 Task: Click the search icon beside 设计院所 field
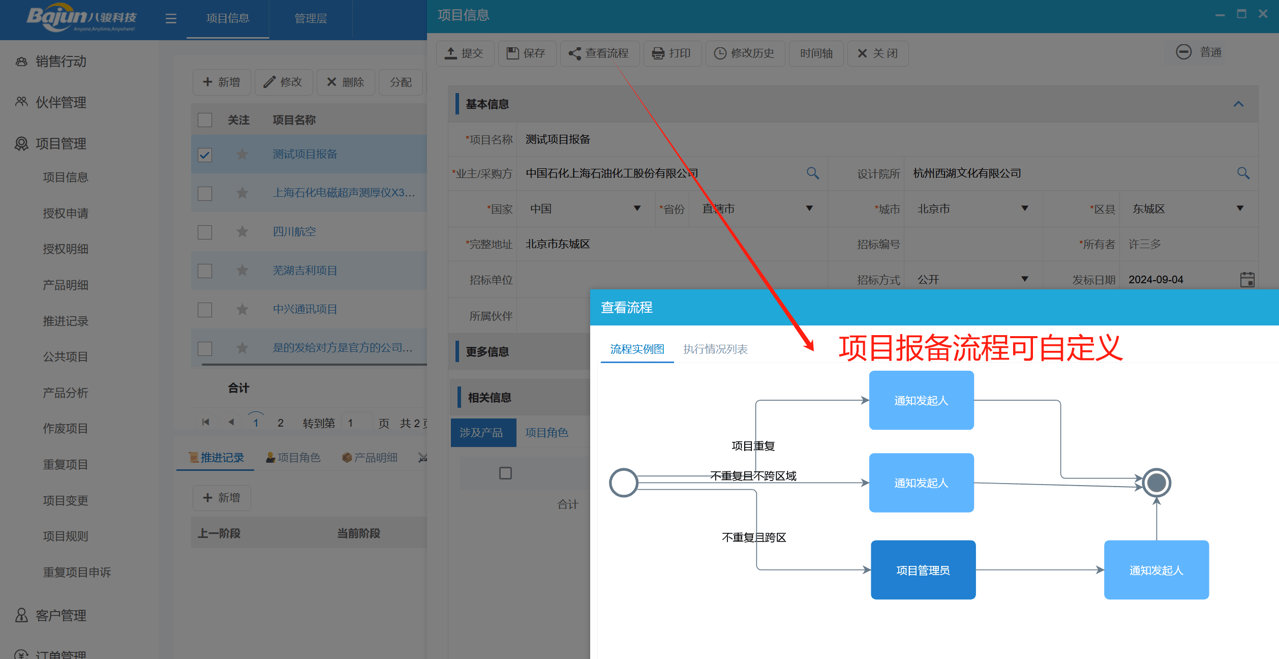click(x=1243, y=173)
